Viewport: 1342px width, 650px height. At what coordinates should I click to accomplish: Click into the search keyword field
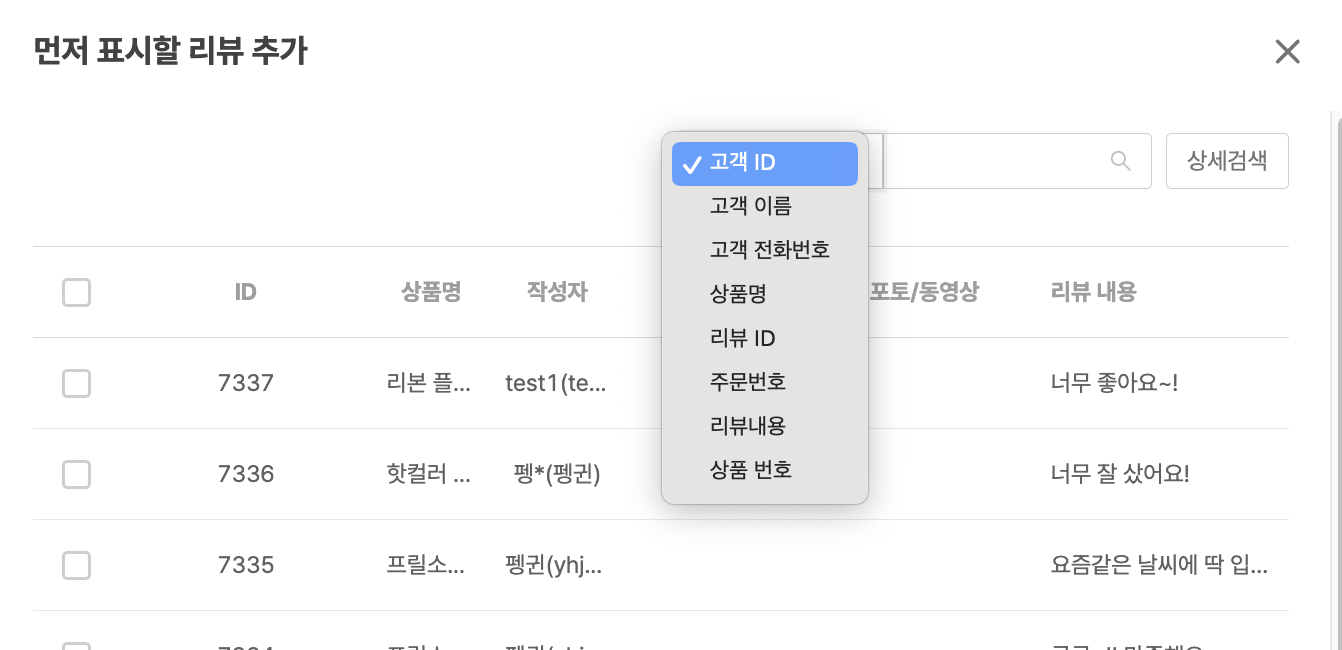[995, 161]
